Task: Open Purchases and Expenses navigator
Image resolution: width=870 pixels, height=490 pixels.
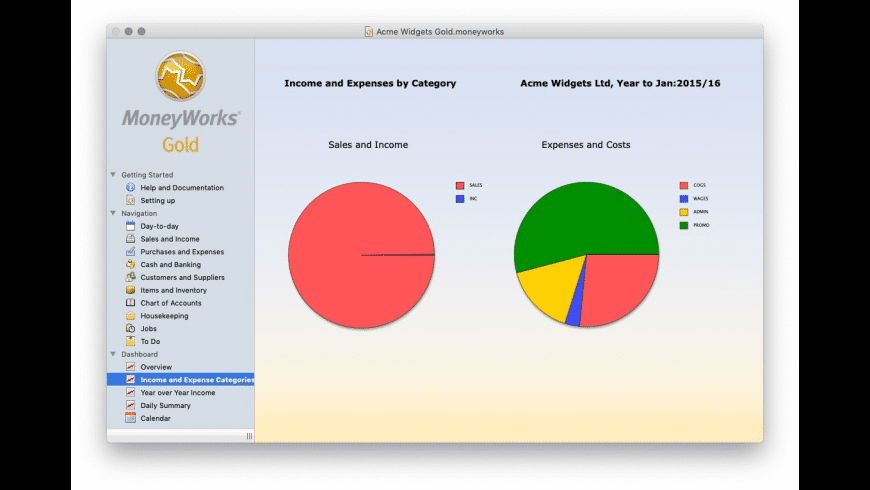Action: click(x=182, y=251)
